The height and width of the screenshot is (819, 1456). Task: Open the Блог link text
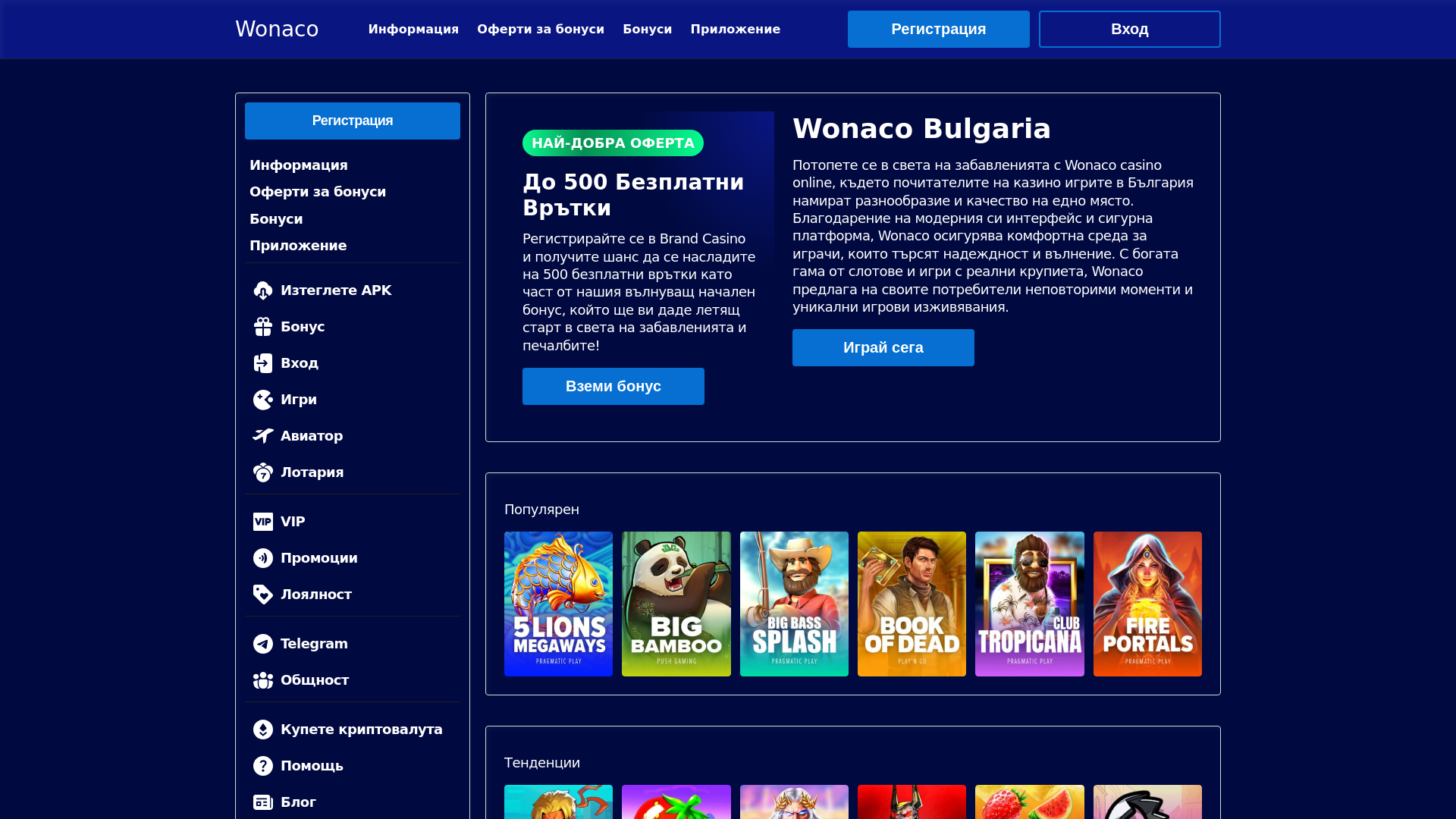(x=298, y=802)
